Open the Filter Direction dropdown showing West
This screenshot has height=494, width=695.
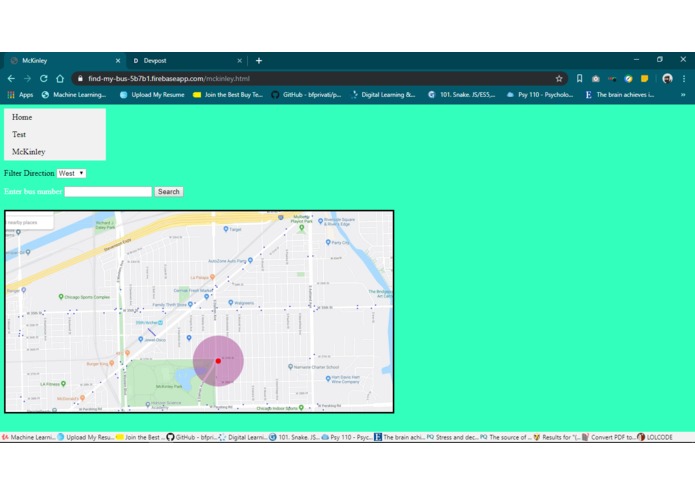pos(71,173)
